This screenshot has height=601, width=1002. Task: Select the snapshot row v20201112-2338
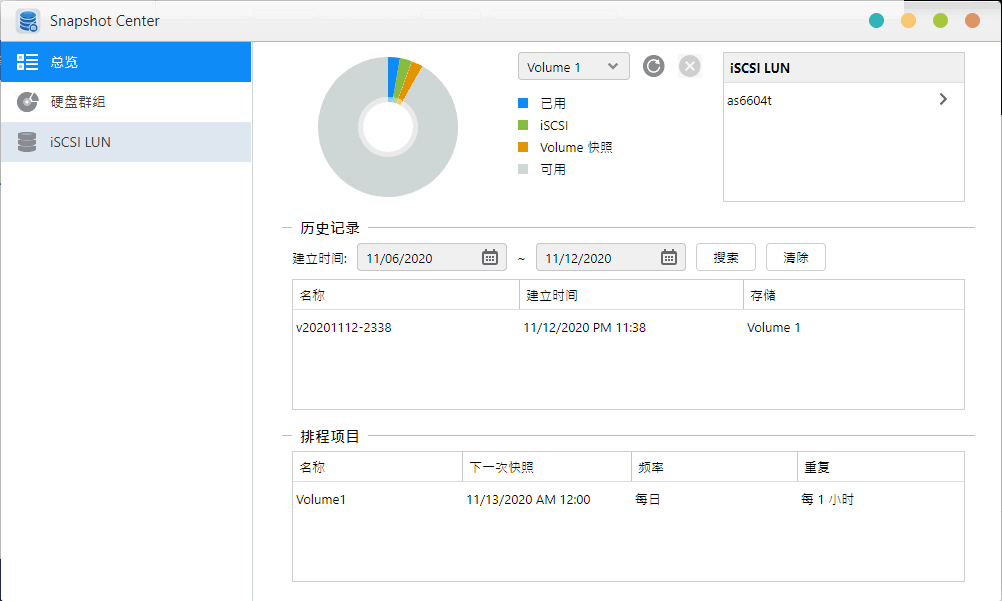click(340, 327)
